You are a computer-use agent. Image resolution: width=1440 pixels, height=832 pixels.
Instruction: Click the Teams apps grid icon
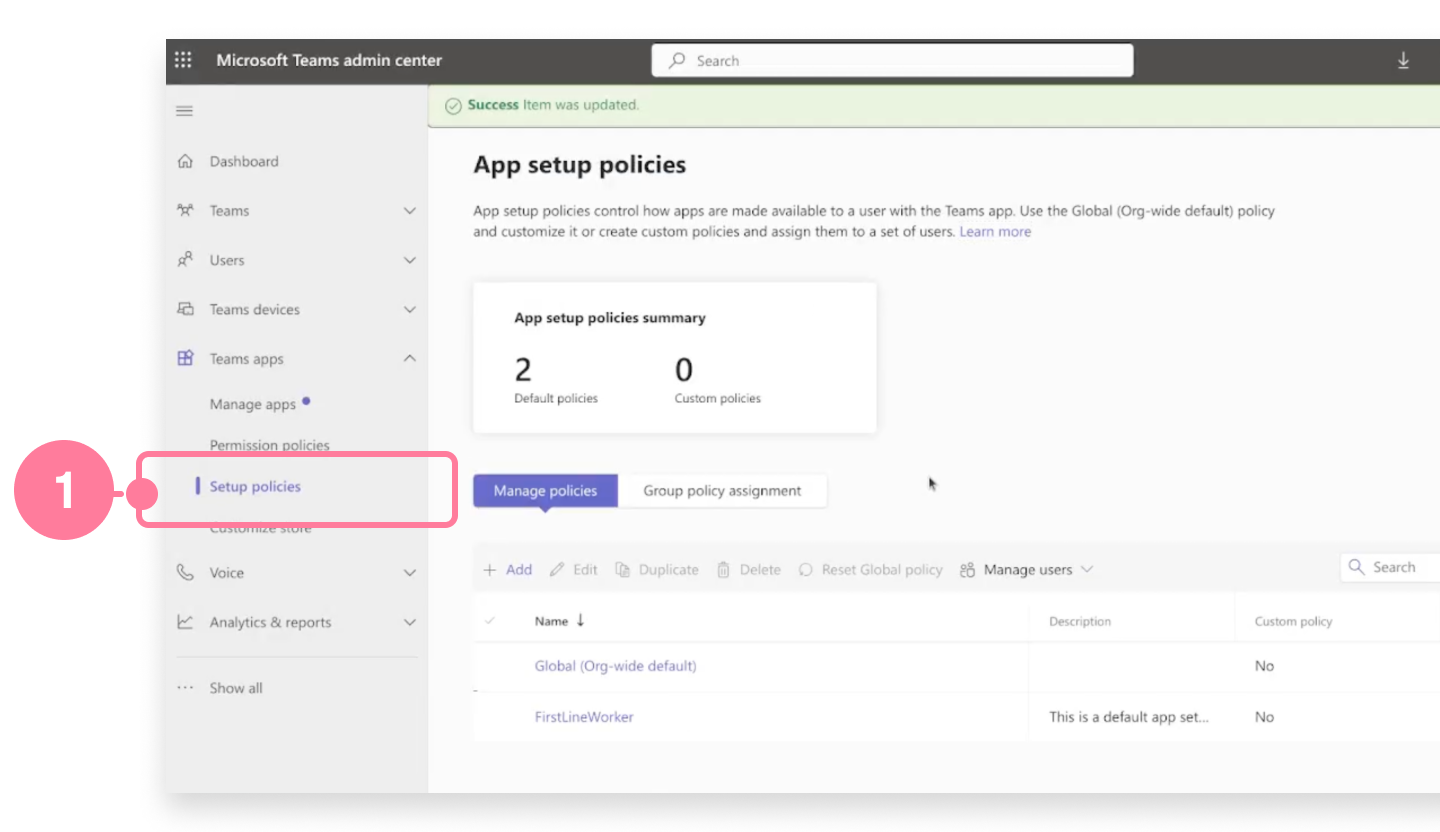[184, 358]
